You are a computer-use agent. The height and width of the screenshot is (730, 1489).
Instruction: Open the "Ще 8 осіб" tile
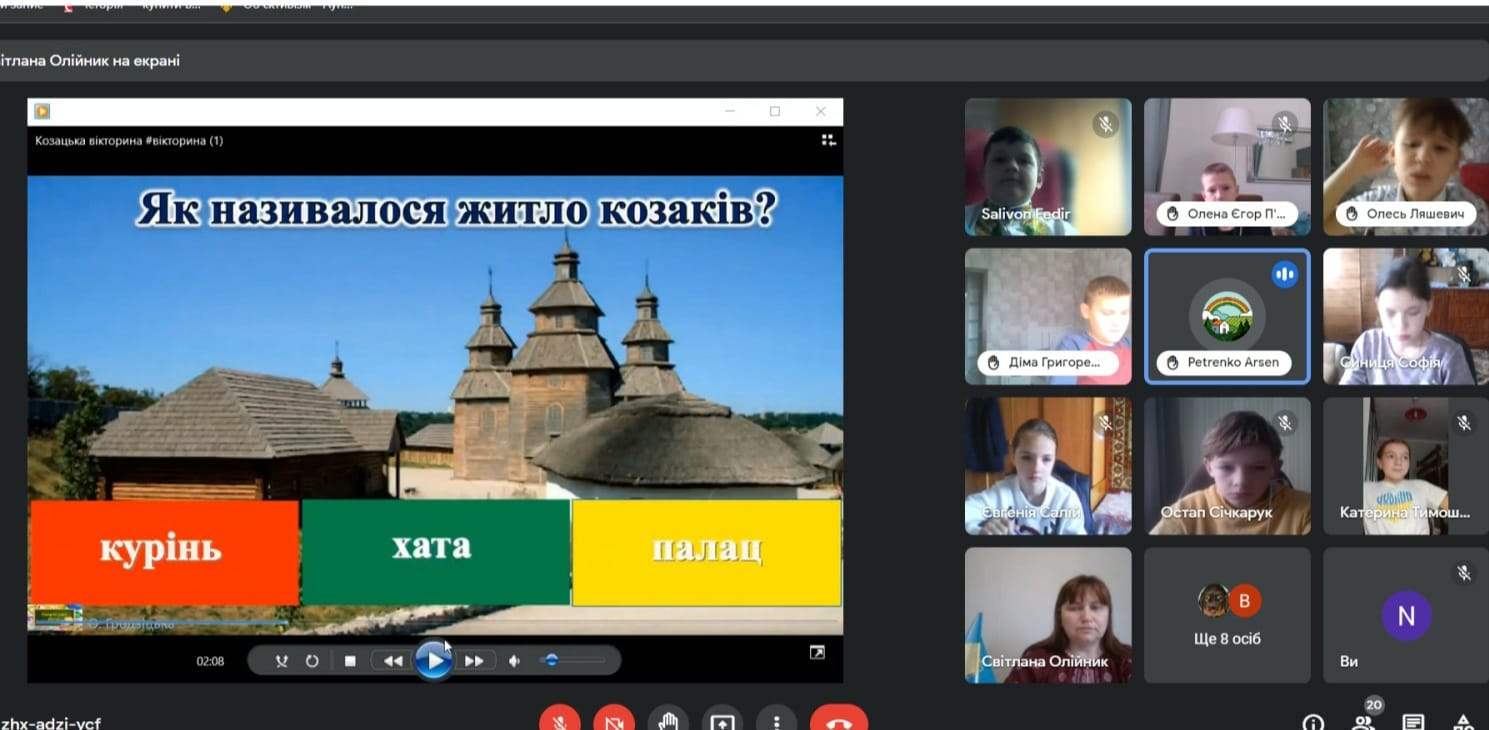pyautogui.click(x=1227, y=615)
